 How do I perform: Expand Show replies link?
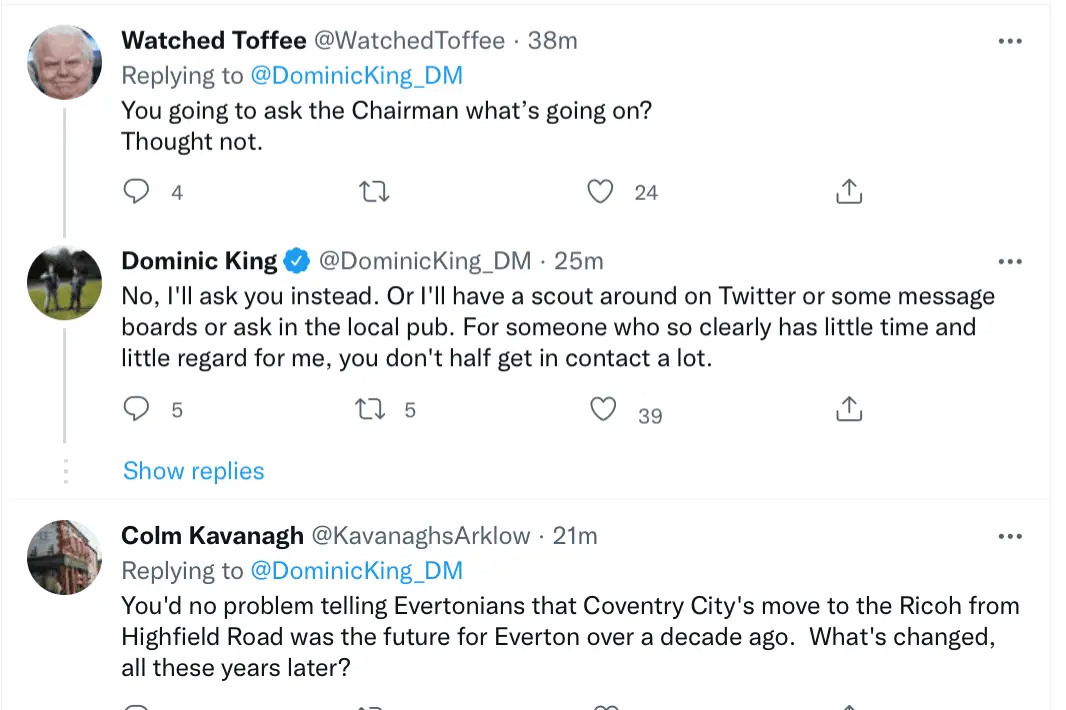[193, 471]
